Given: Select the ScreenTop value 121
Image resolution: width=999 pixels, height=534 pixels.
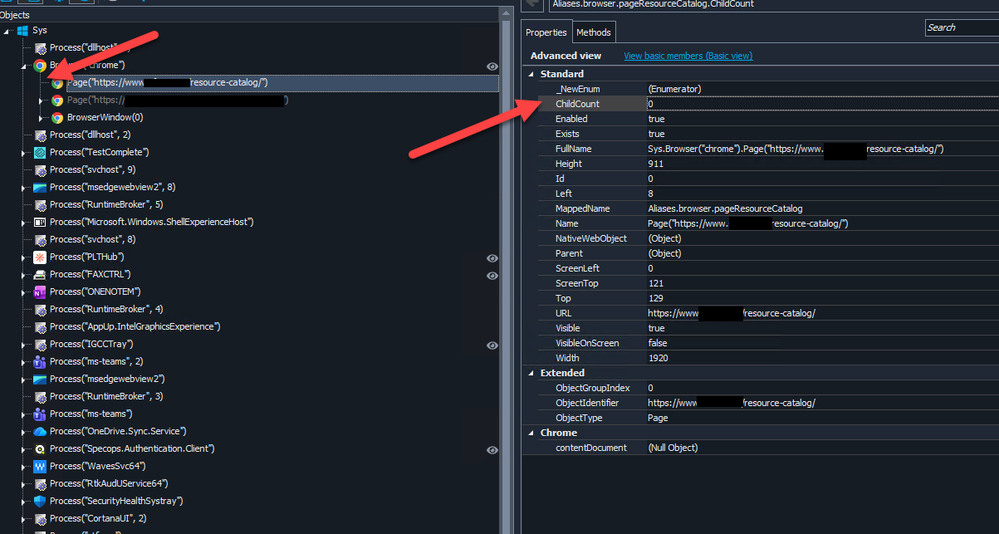Looking at the screenshot, I should 656,284.
